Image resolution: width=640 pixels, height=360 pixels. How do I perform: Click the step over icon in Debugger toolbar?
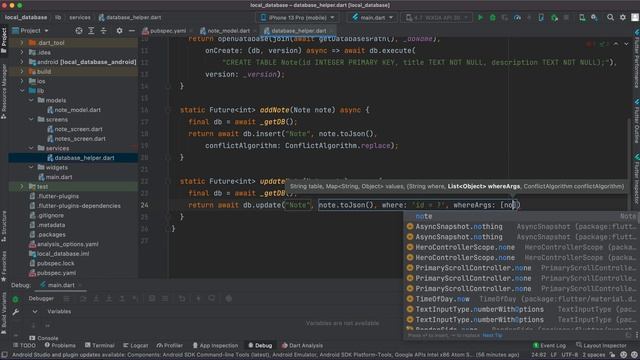pyautogui.click(x=83, y=299)
